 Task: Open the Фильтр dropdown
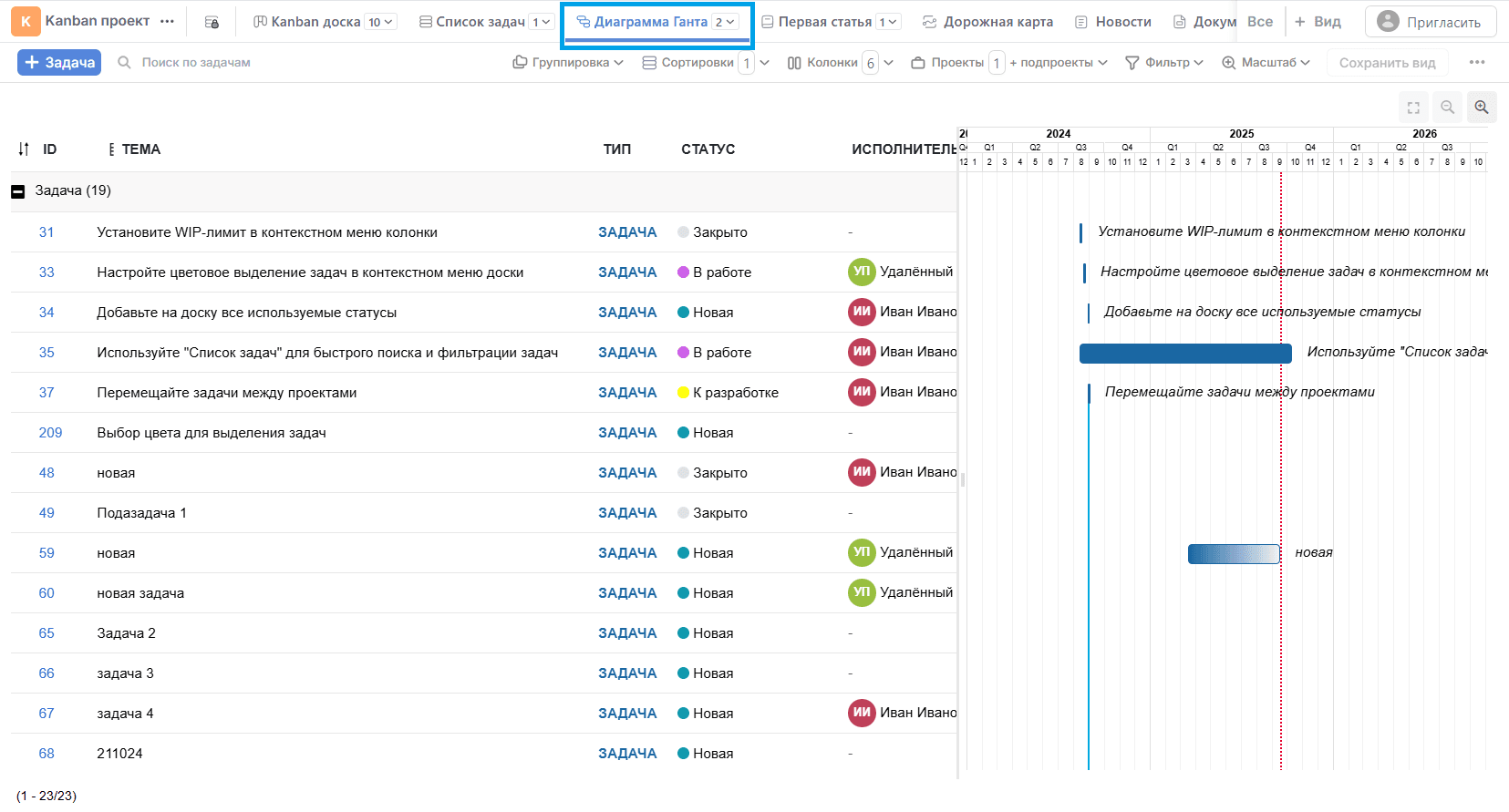click(1164, 62)
